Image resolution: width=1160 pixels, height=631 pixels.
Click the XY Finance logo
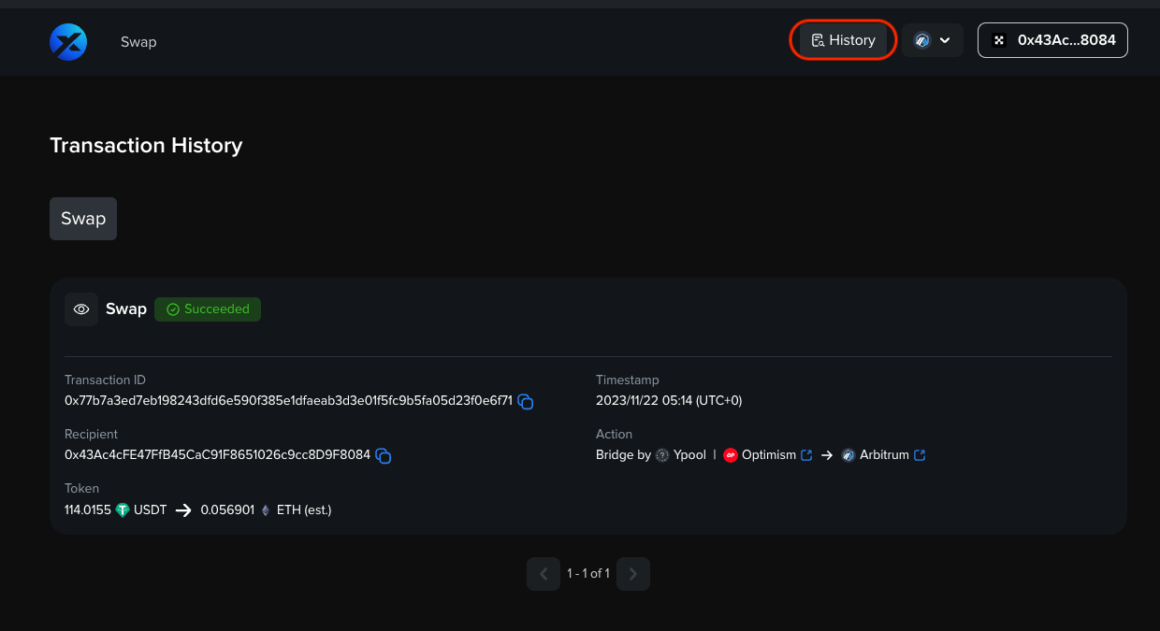pos(68,41)
